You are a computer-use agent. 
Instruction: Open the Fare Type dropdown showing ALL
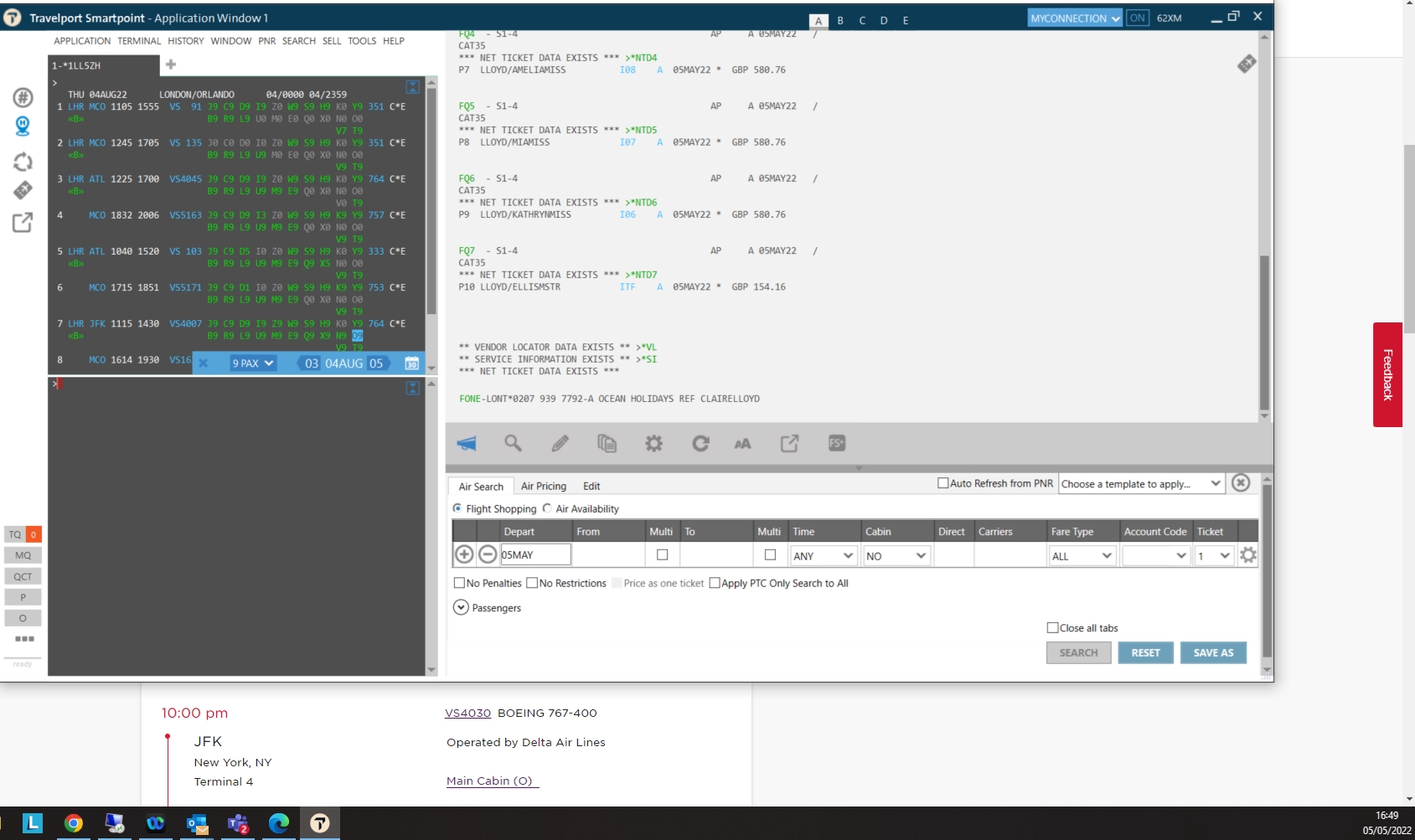(x=1082, y=555)
